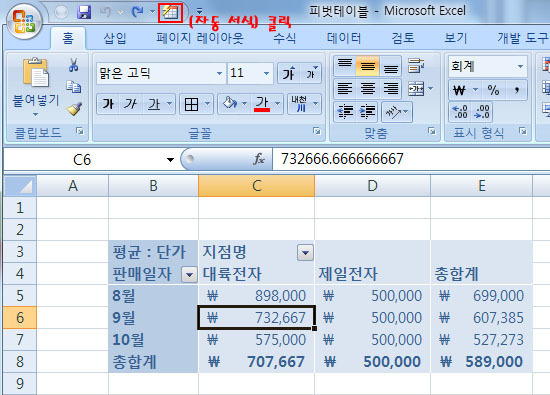Viewport: 550px width, 395px height.
Task: Apply comma style button
Action: pyautogui.click(x=516, y=90)
